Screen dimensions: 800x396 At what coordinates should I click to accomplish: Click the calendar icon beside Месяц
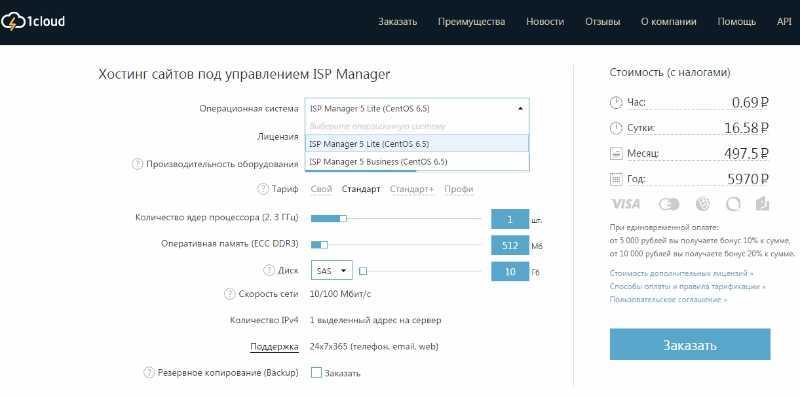pos(616,154)
